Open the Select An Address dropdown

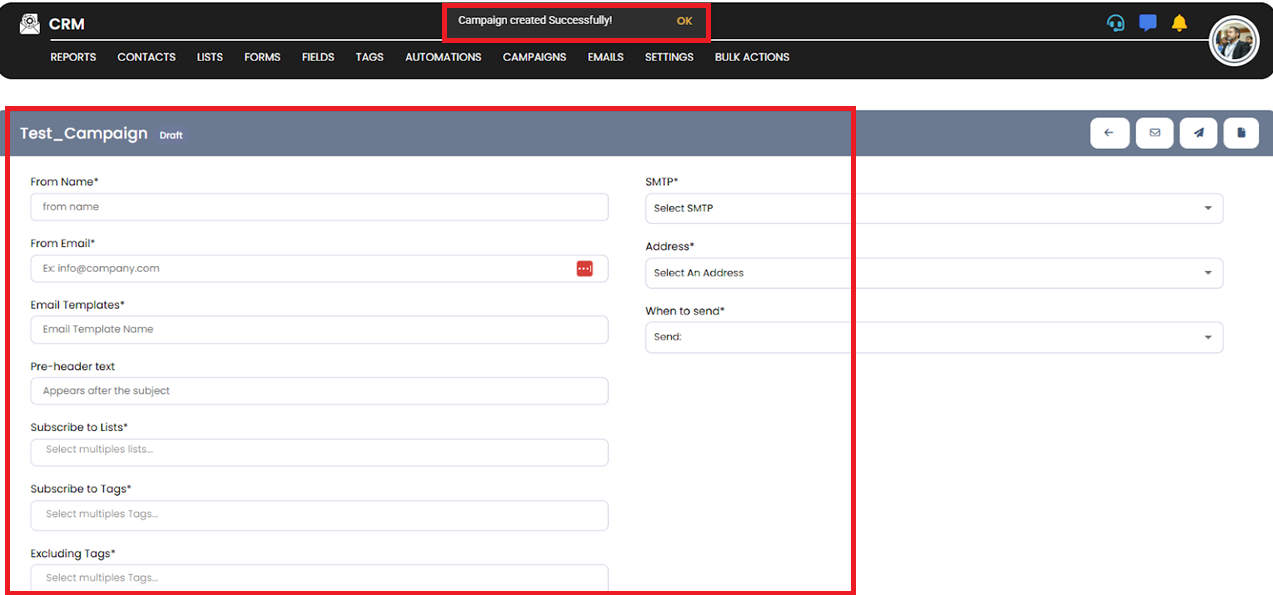tap(933, 273)
